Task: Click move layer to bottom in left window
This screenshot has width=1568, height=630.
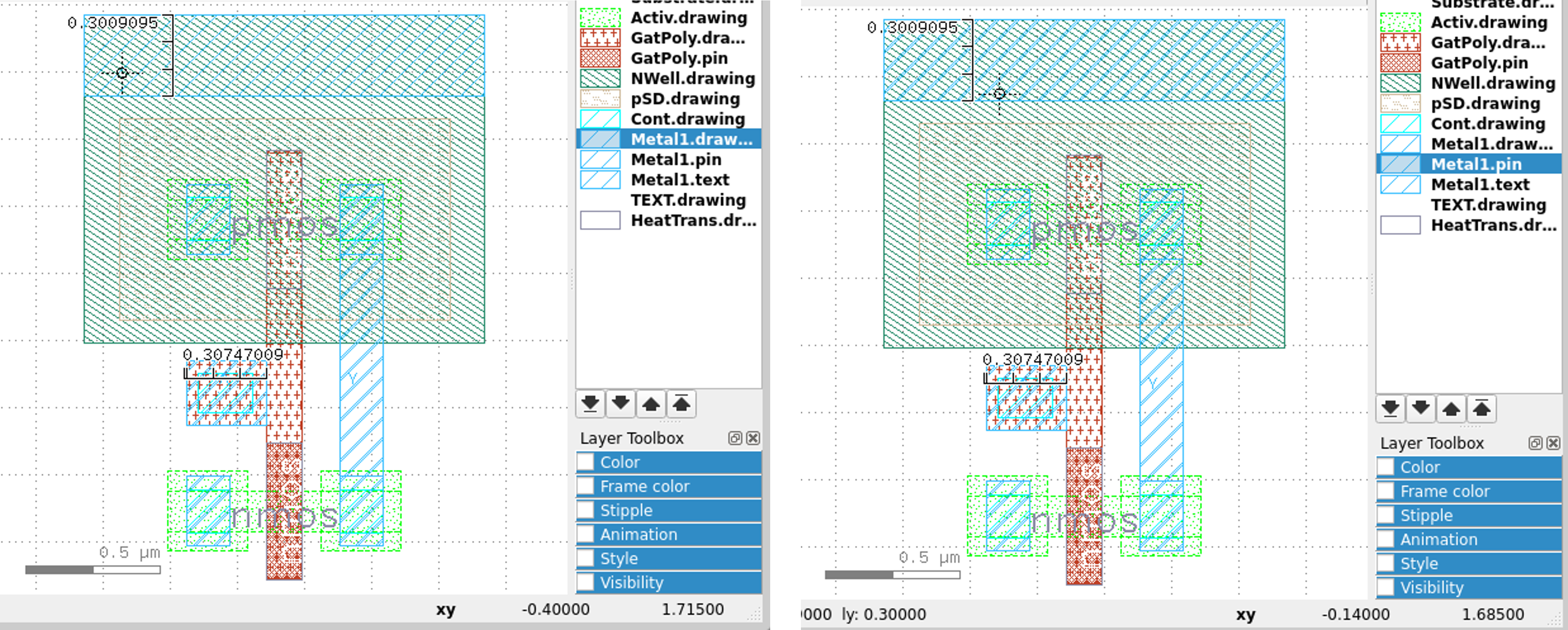Action: pos(590,404)
